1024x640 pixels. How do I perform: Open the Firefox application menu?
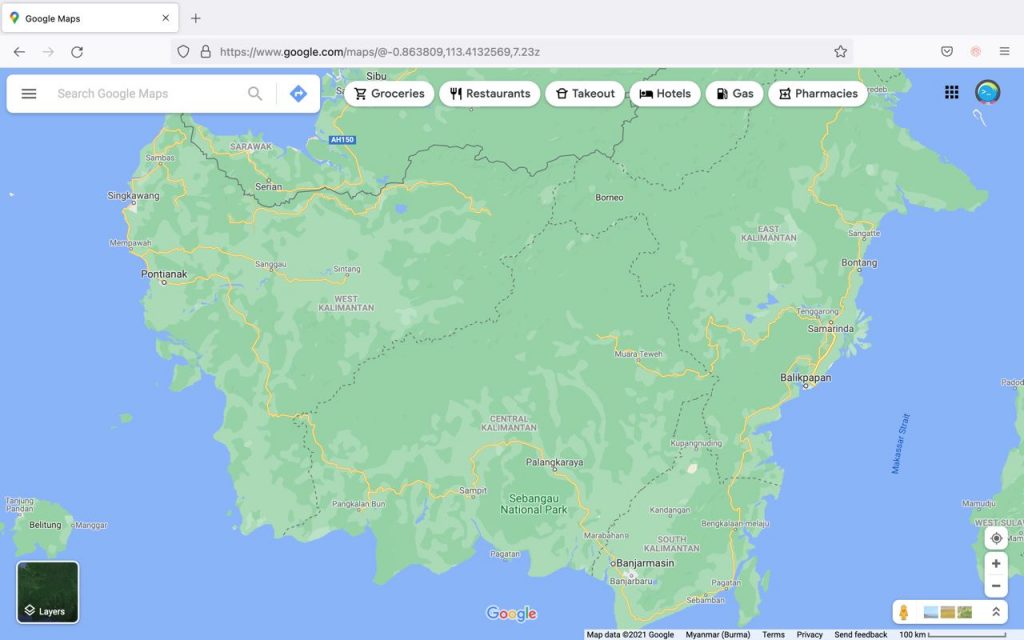tap(1004, 52)
